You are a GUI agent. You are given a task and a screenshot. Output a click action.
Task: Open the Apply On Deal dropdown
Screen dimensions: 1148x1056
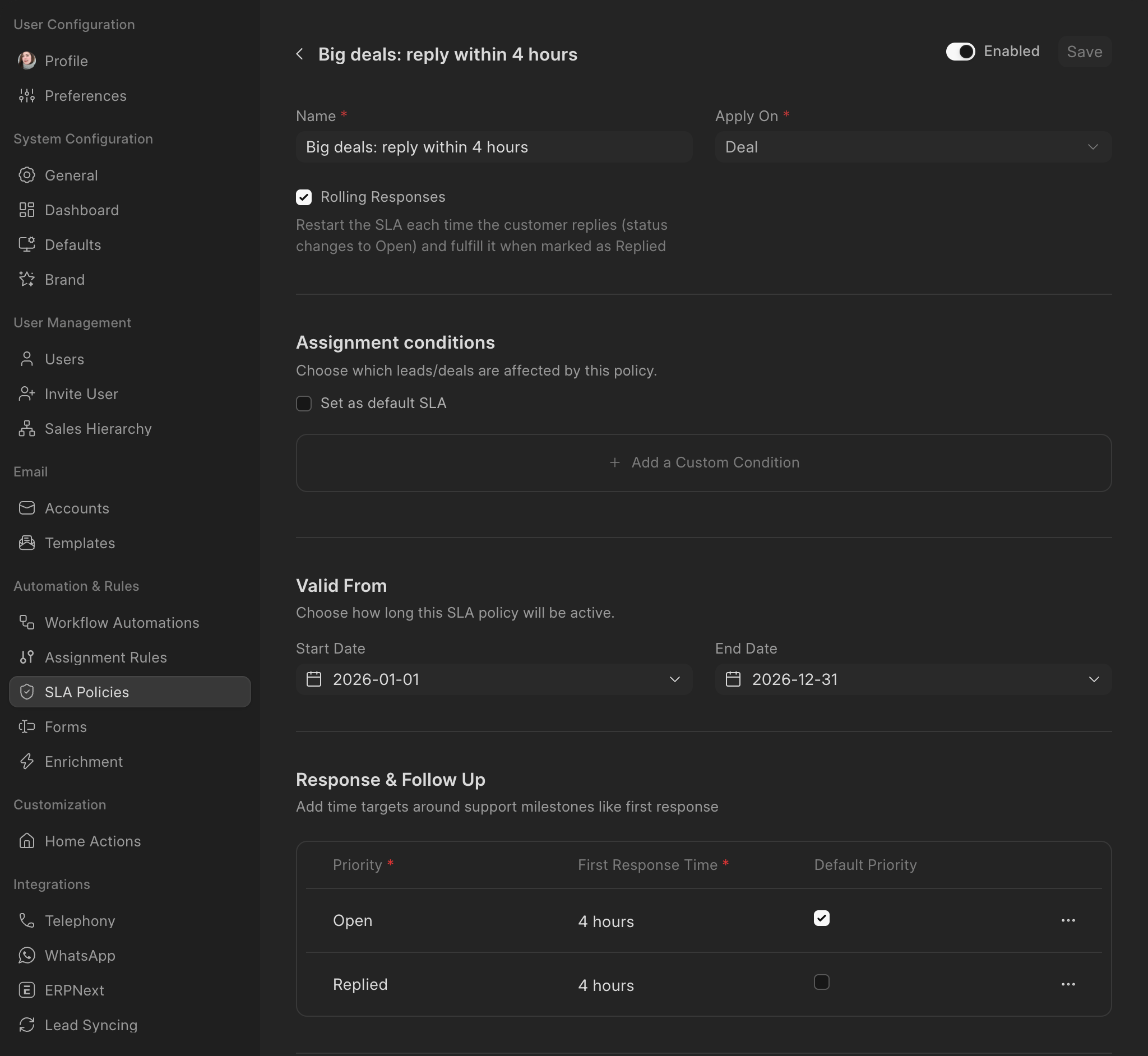(x=913, y=147)
